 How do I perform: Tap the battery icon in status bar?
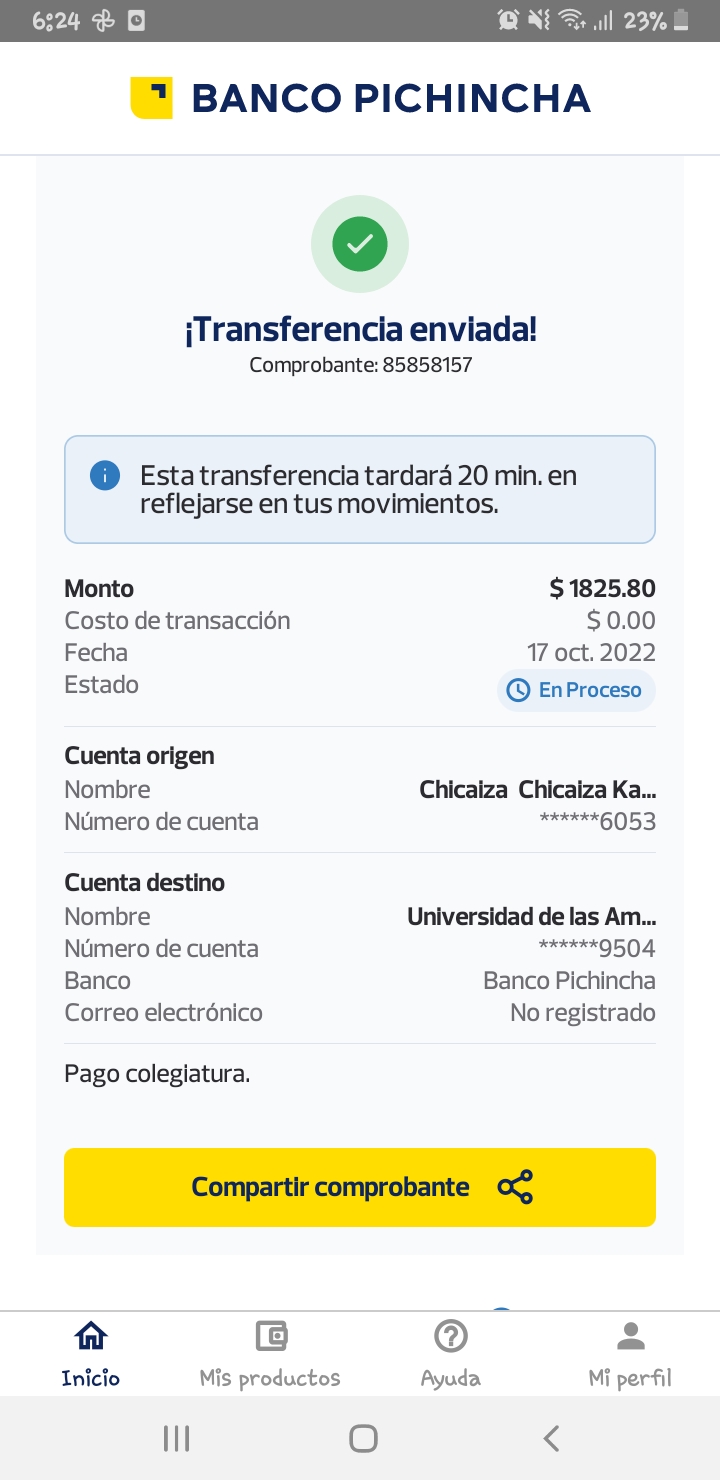click(x=681, y=20)
